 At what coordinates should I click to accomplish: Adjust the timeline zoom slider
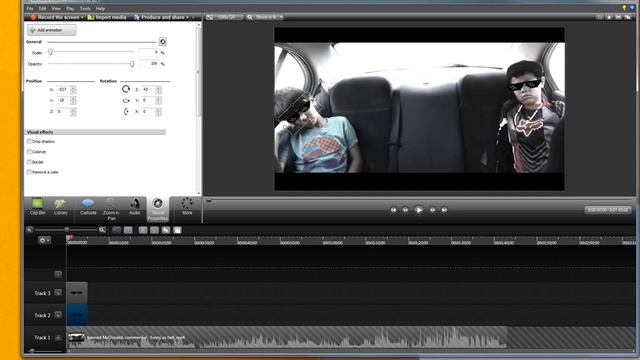67,230
